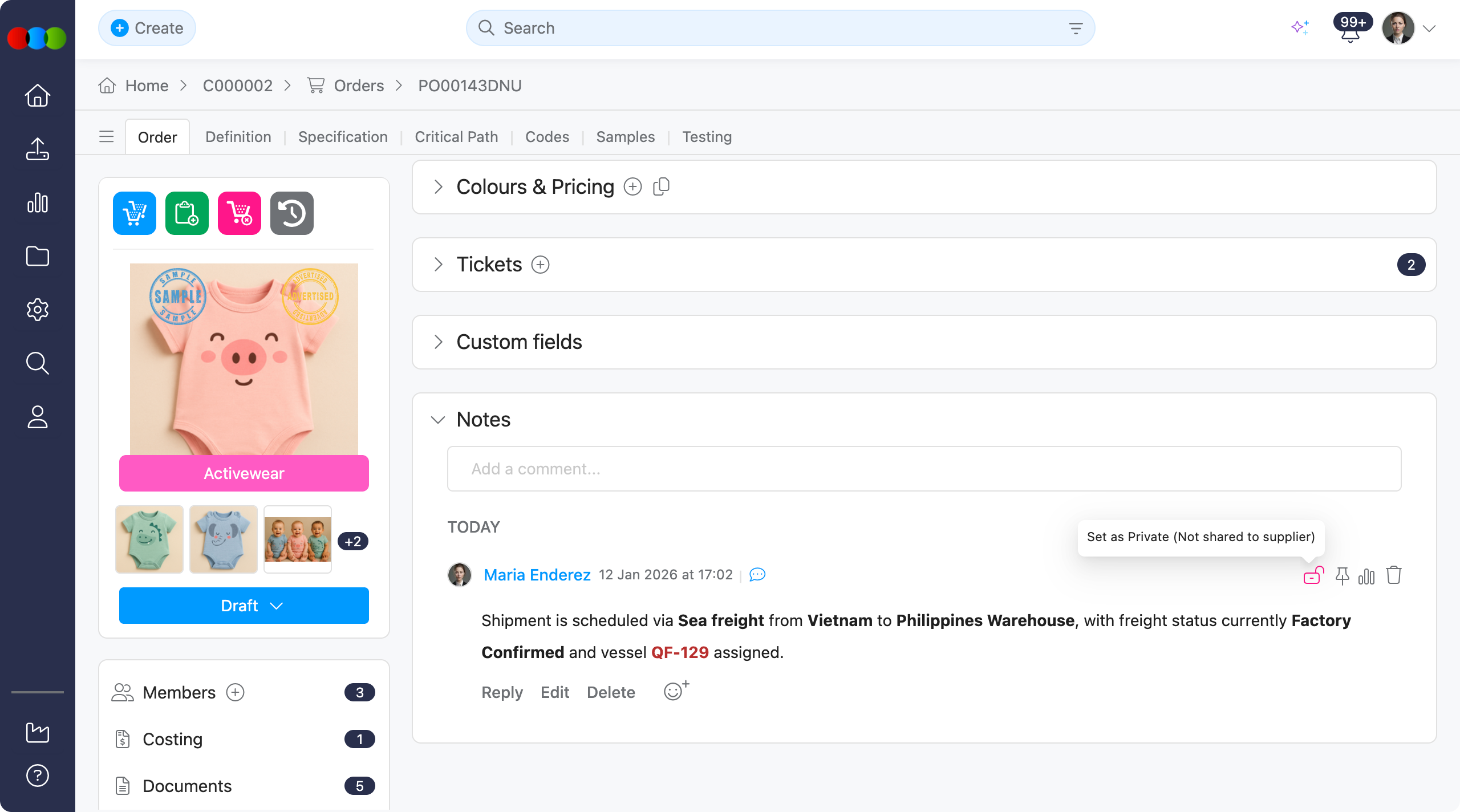Click the green clipboard add icon
This screenshot has height=812, width=1460.
(x=187, y=213)
